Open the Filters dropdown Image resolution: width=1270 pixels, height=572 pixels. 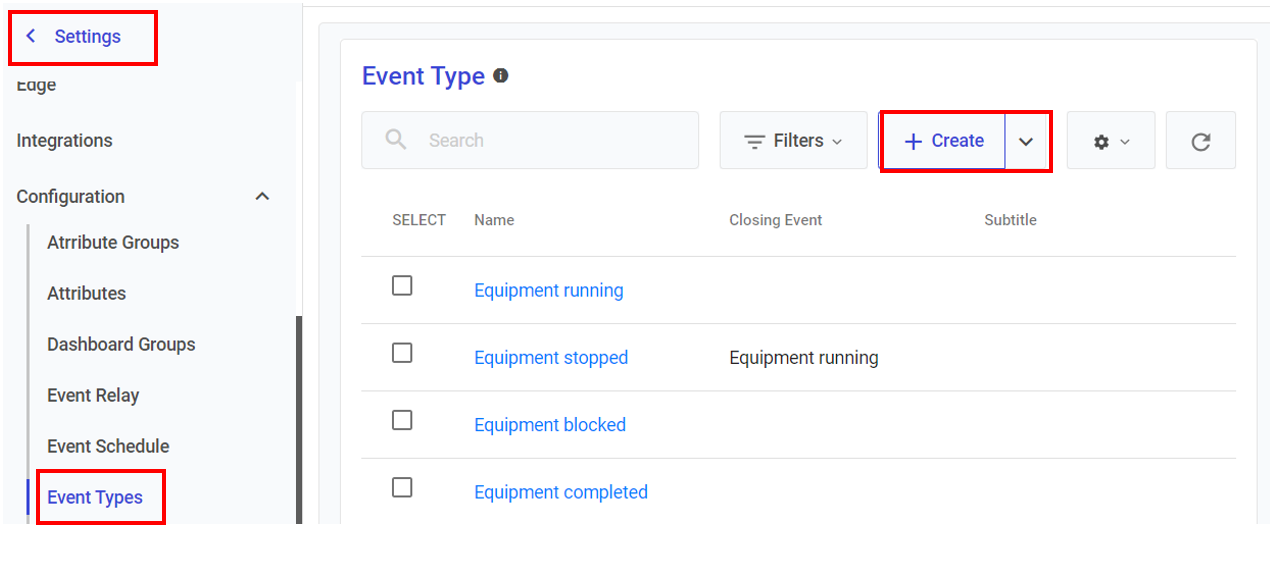tap(794, 141)
